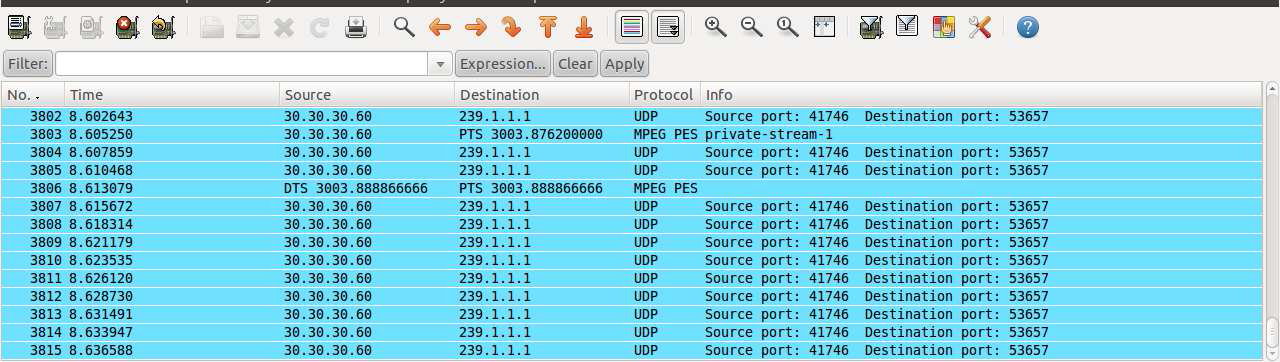Click MPEG PES protocol cell in row 3806
Image resolution: width=1280 pixels, height=362 pixels.
click(665, 188)
